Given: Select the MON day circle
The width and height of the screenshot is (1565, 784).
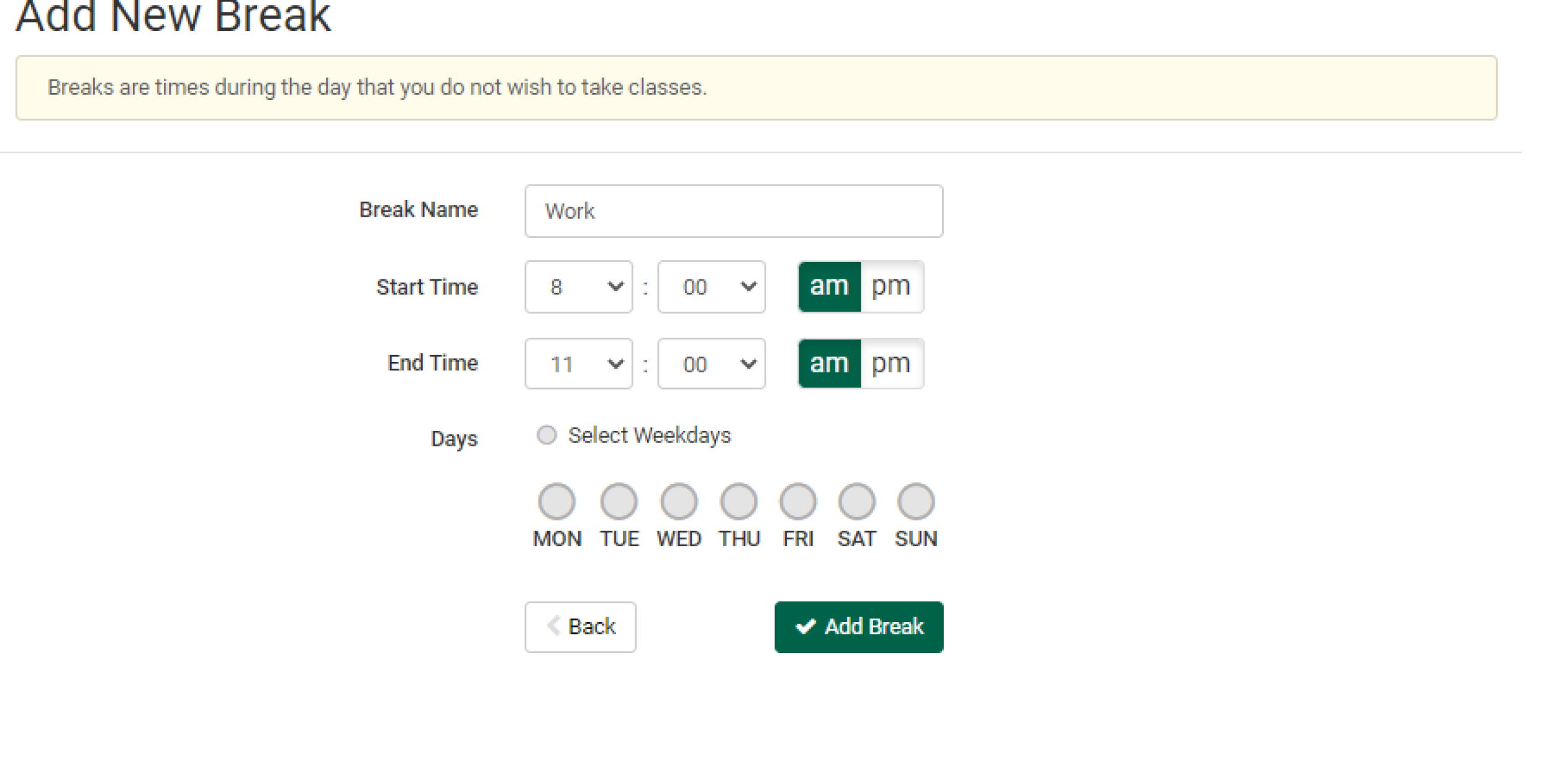Looking at the screenshot, I should coord(557,502).
